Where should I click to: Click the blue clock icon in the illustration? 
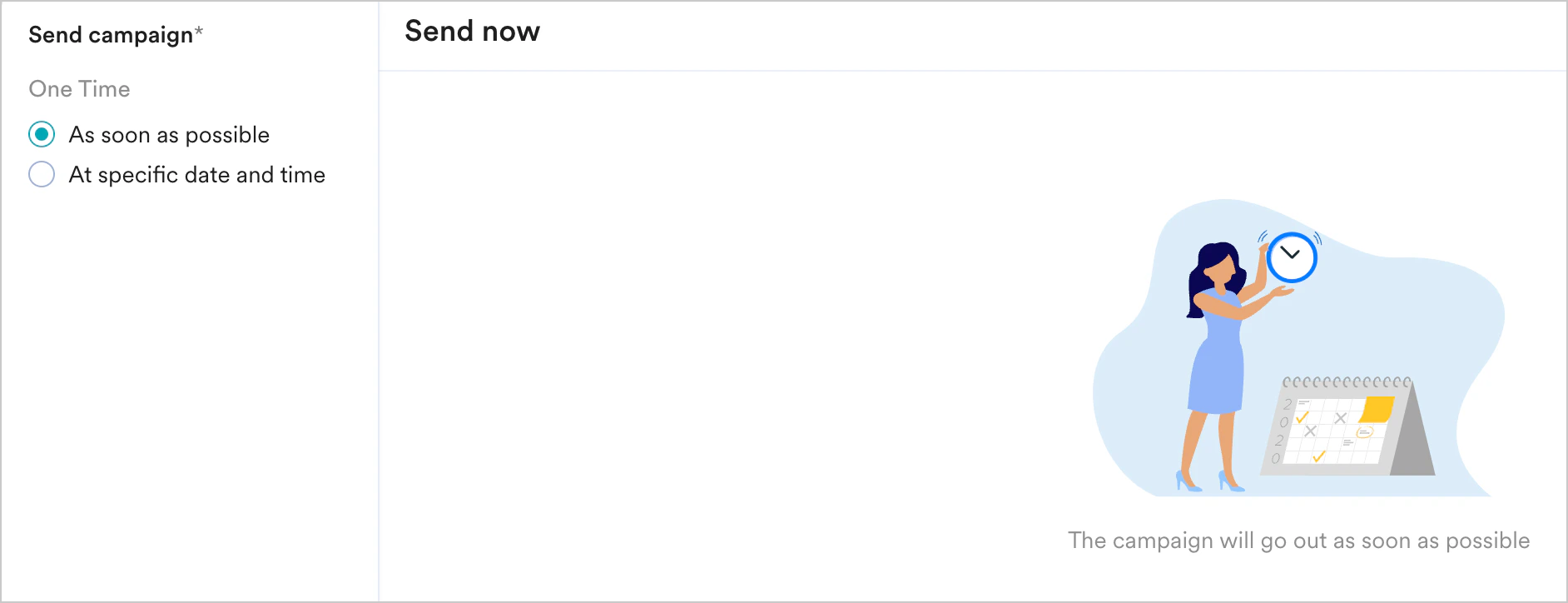[1292, 257]
